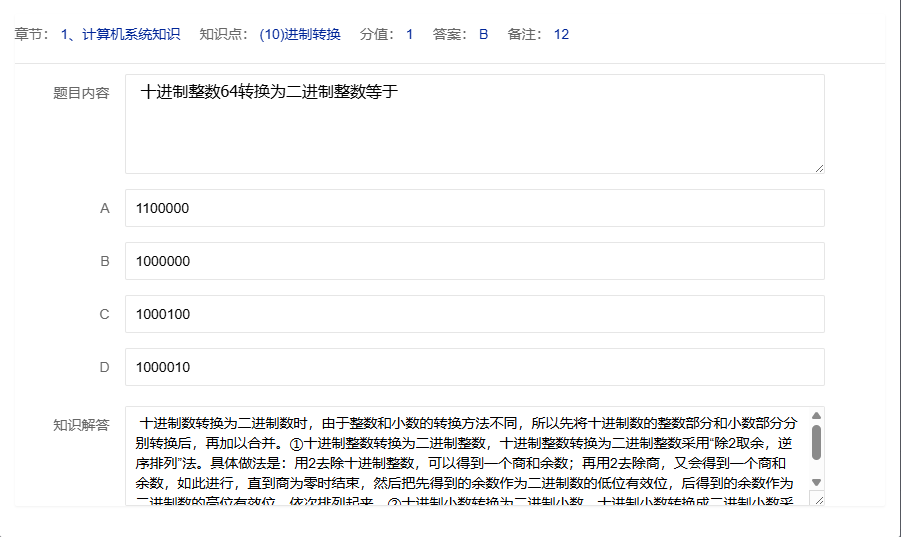Image resolution: width=901 pixels, height=537 pixels.
Task: Select option C field containing 1000100
Action: click(474, 314)
